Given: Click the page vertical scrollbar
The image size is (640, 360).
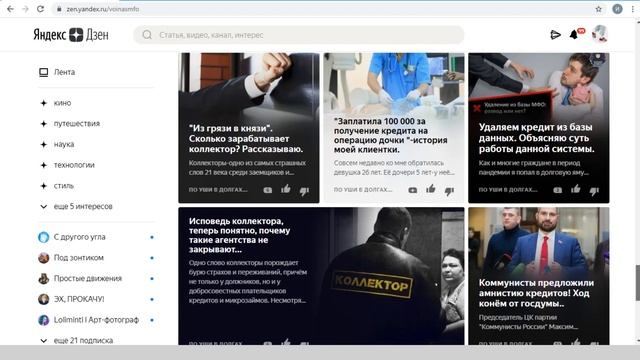Looking at the screenshot, I should click(x=637, y=282).
